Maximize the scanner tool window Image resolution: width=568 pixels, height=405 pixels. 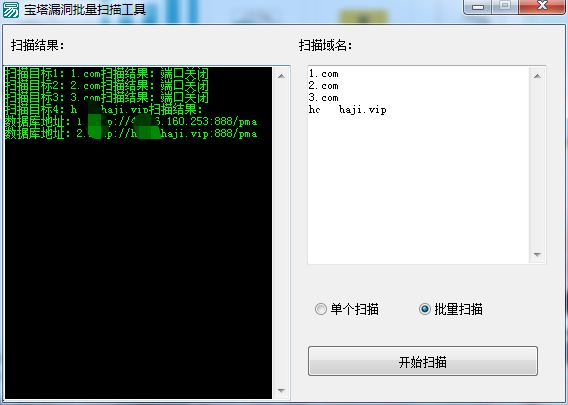tap(505, 6)
